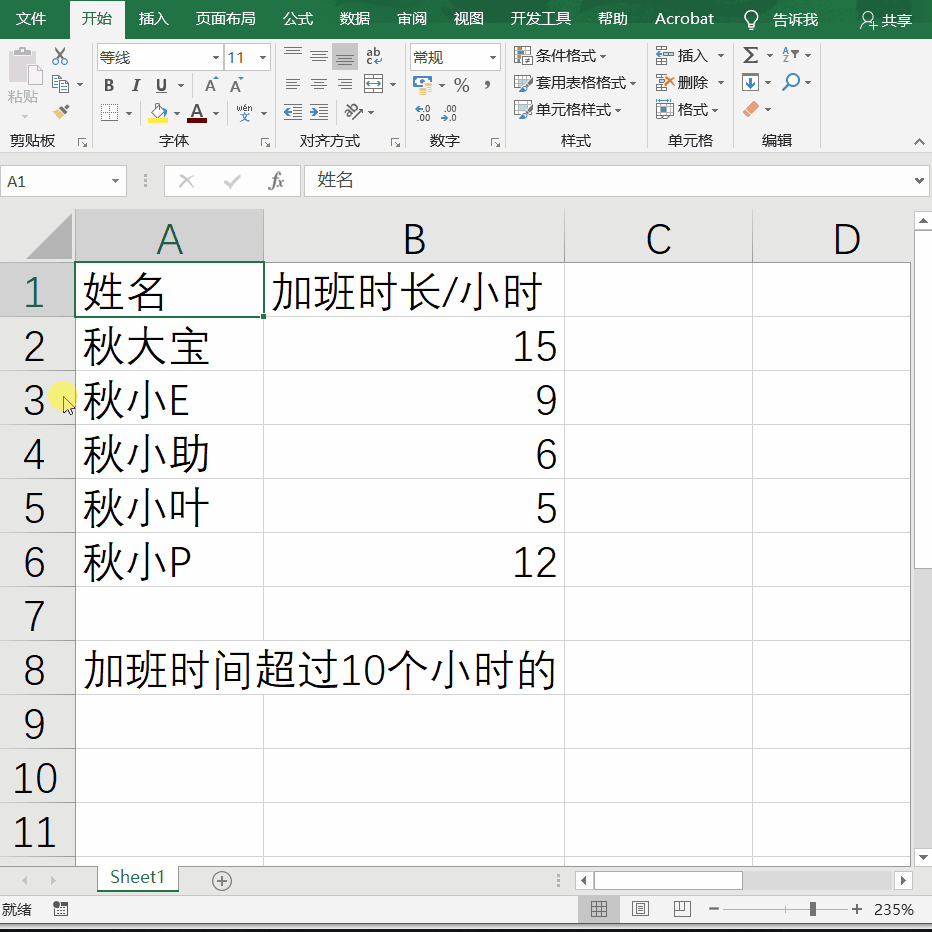The width and height of the screenshot is (932, 932).
Task: Open the number format dropdown showing 常规
Action: [492, 57]
